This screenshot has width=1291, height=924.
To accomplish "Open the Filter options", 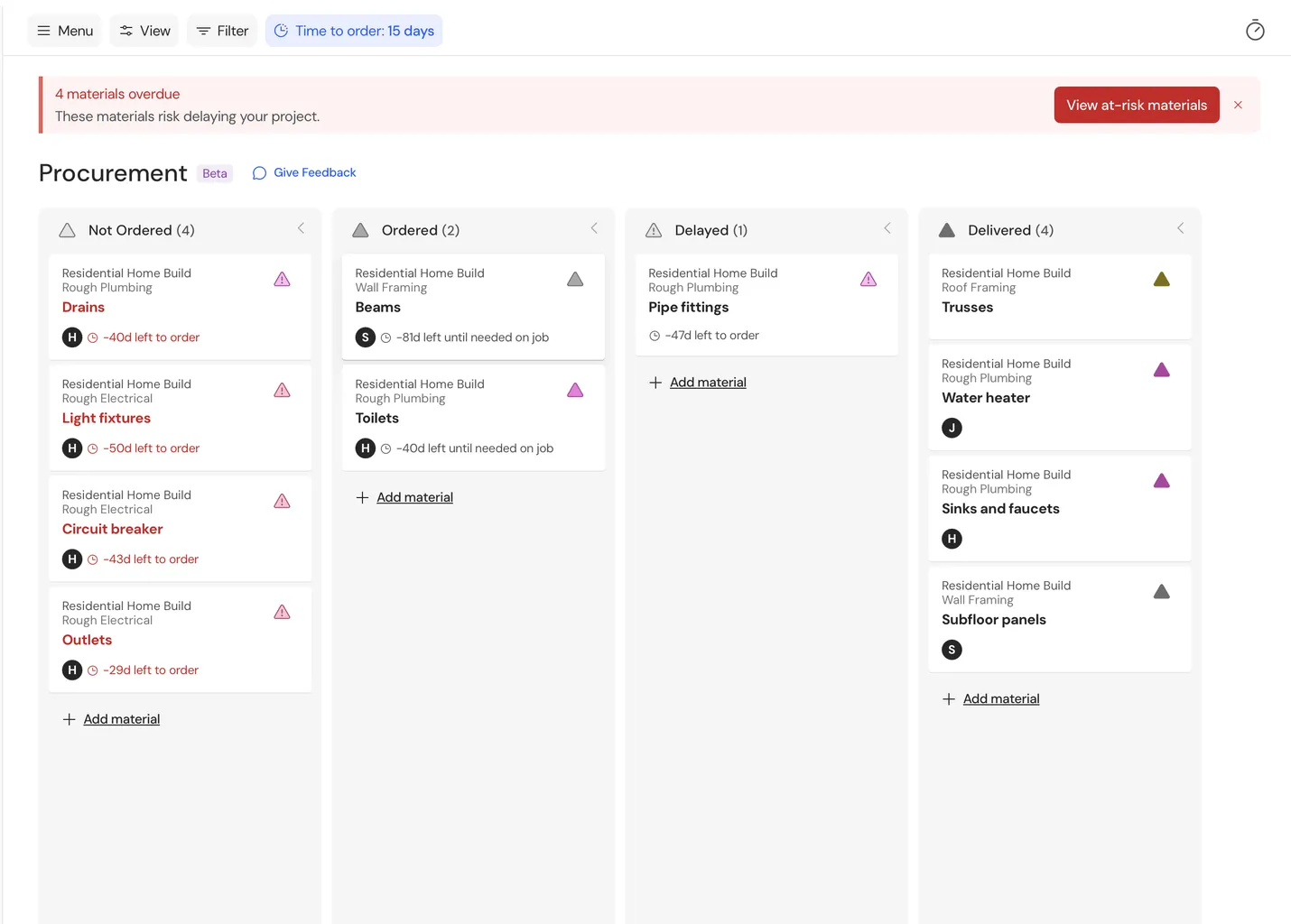I will coord(222,31).
